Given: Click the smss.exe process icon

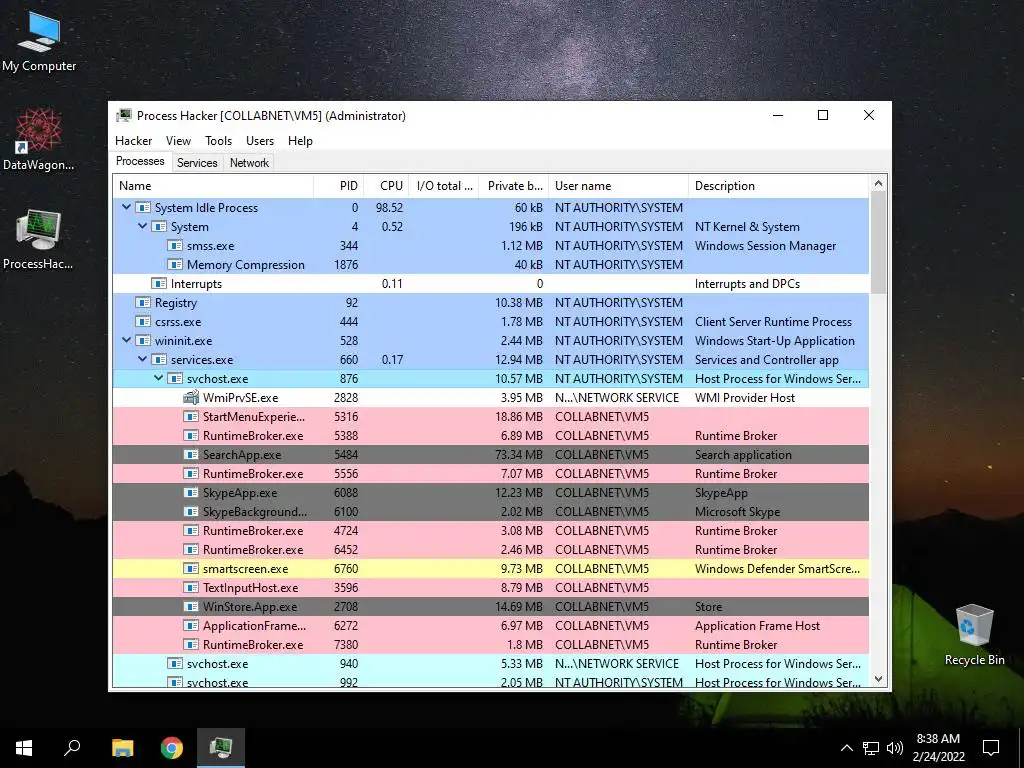Looking at the screenshot, I should tap(175, 246).
